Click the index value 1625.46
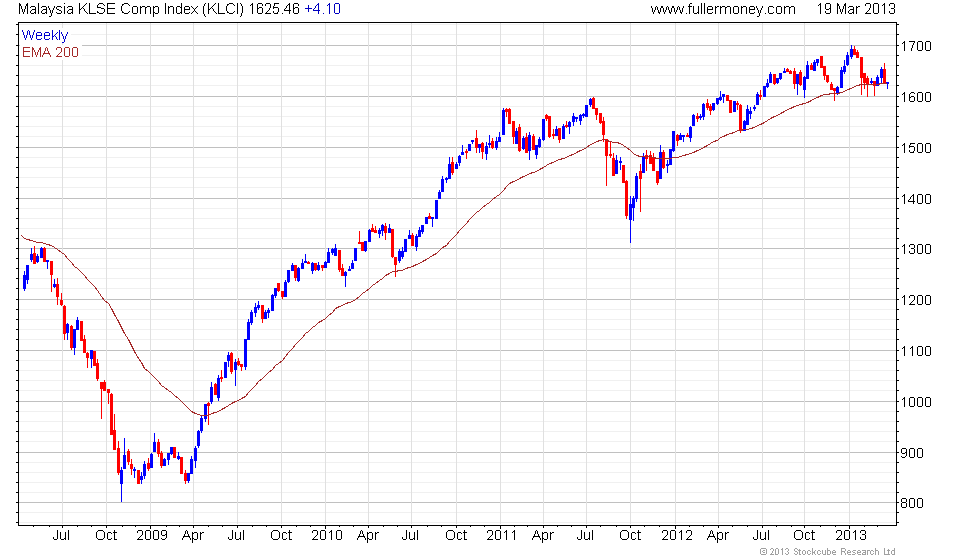 coord(274,9)
